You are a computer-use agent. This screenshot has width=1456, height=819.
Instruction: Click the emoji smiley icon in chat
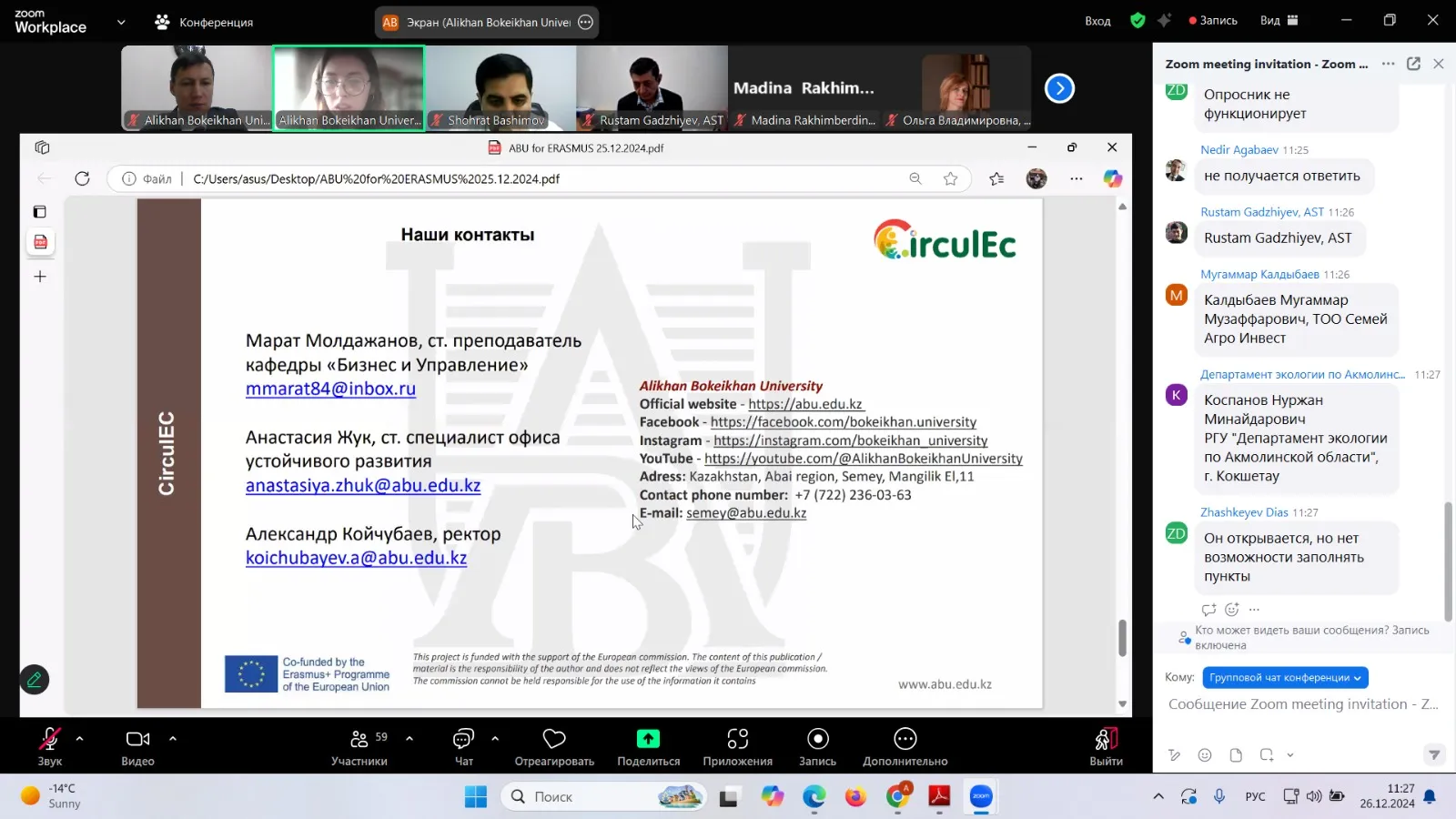[1205, 755]
